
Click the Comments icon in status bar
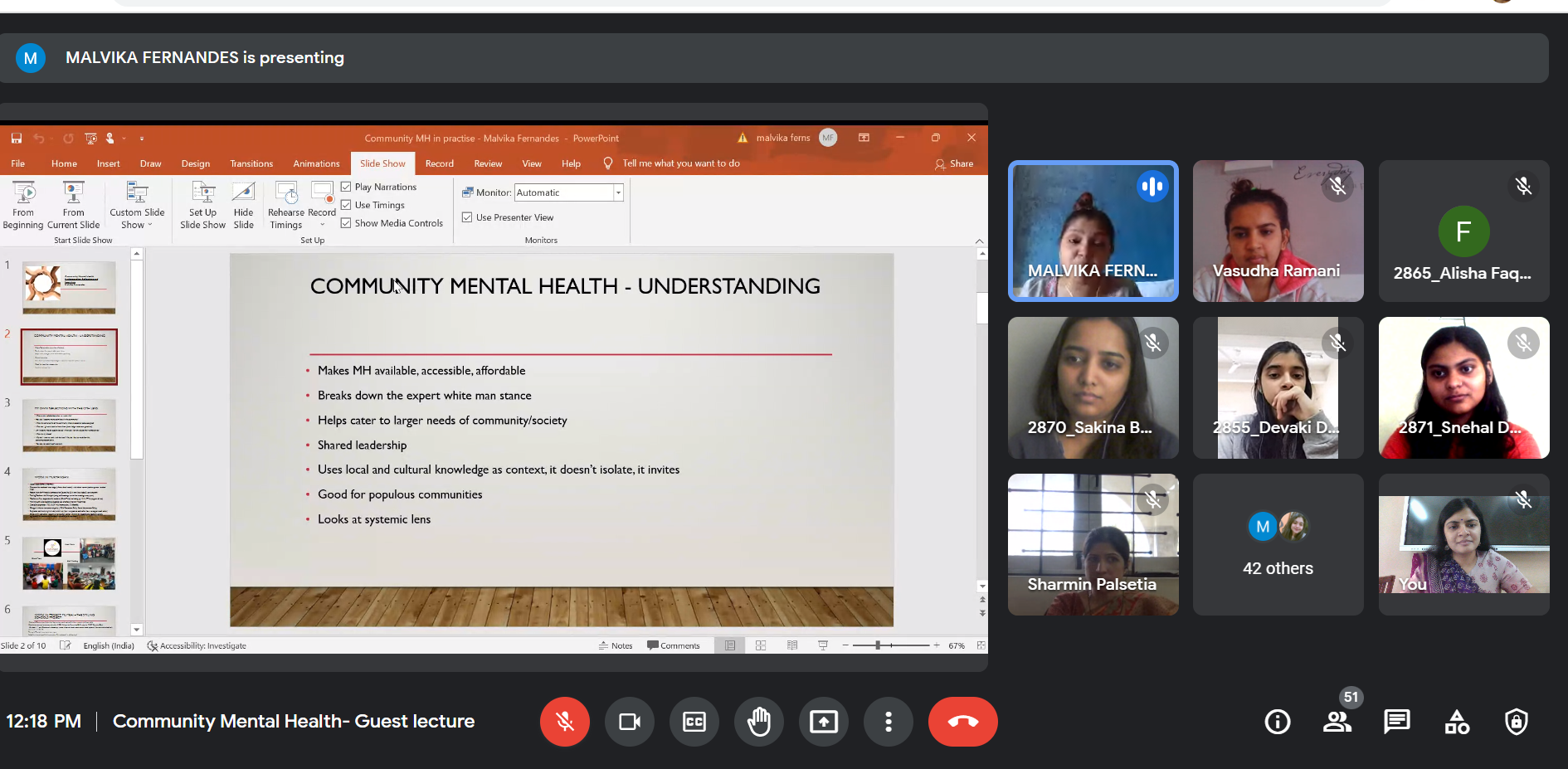pos(674,645)
